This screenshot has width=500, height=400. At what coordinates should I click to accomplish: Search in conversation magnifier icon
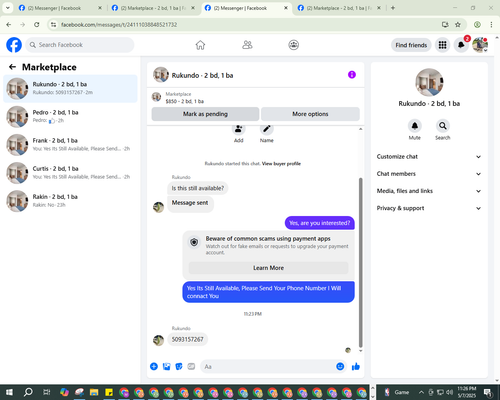click(443, 126)
